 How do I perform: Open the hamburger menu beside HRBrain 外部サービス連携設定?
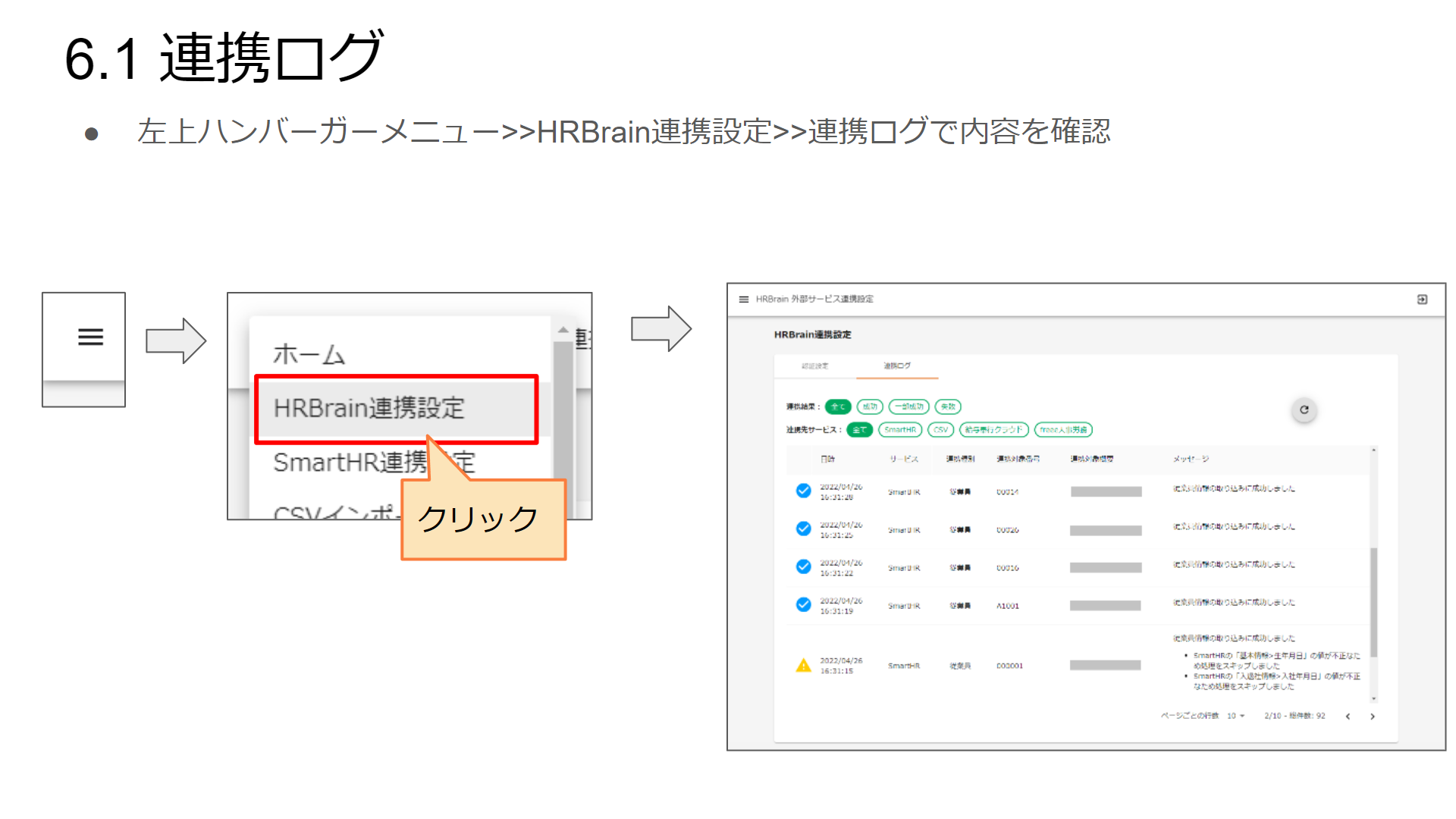coord(743,300)
